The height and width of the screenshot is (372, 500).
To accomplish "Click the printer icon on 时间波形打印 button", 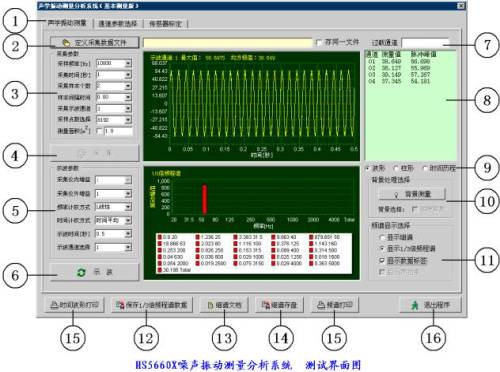I will coord(54,305).
